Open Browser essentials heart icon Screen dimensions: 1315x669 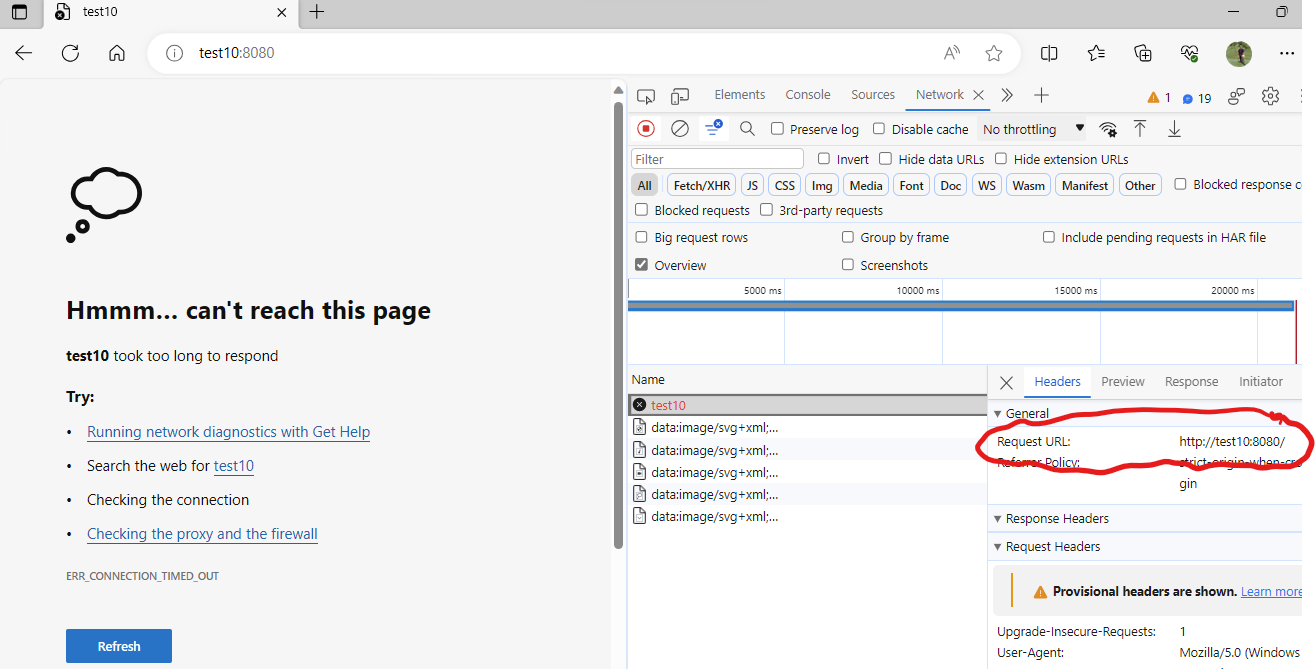pyautogui.click(x=1190, y=53)
